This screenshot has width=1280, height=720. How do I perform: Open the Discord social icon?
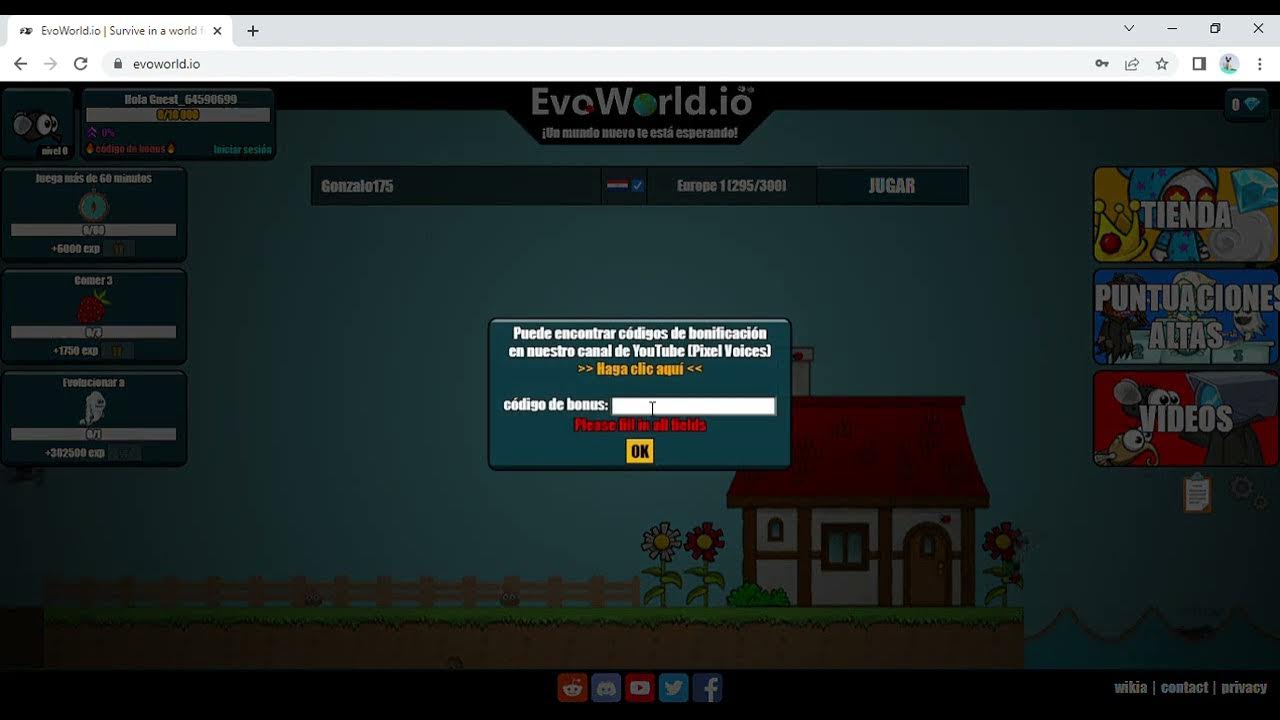606,687
